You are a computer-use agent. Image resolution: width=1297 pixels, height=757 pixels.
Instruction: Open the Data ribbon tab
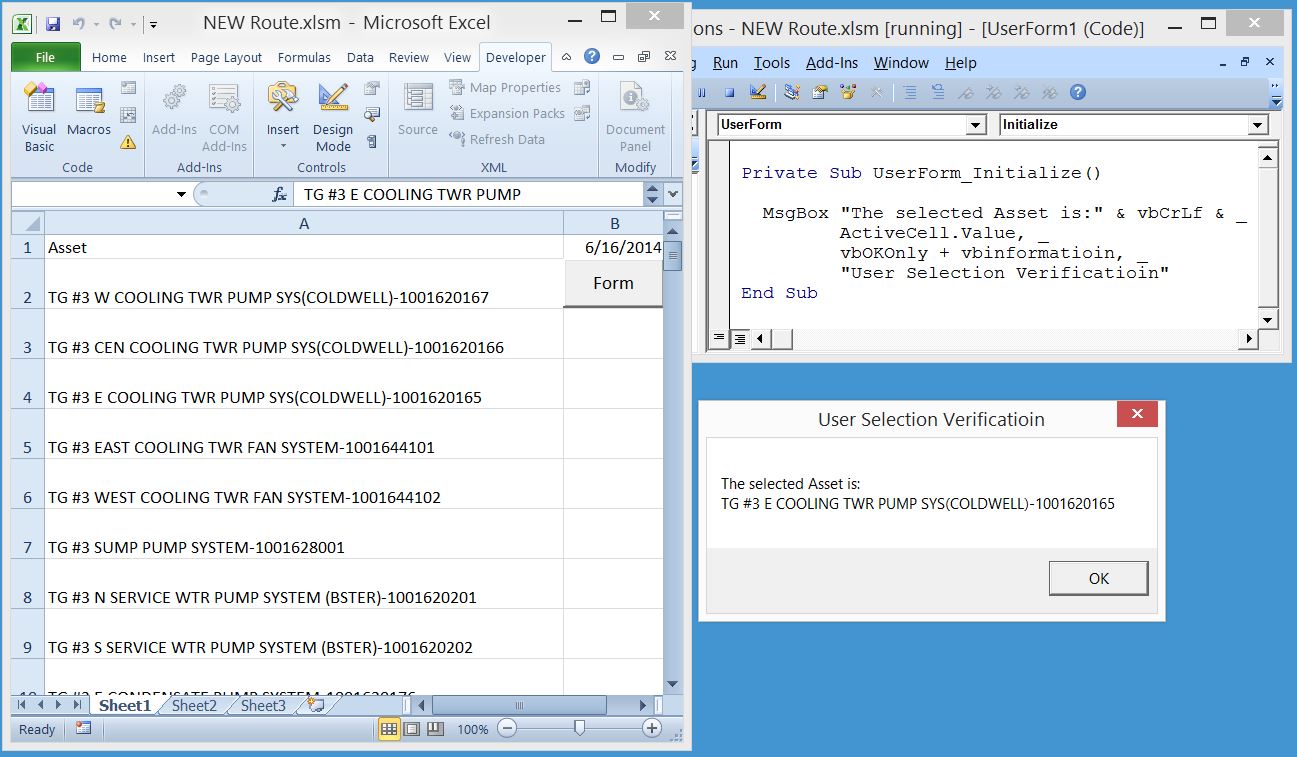pos(360,58)
